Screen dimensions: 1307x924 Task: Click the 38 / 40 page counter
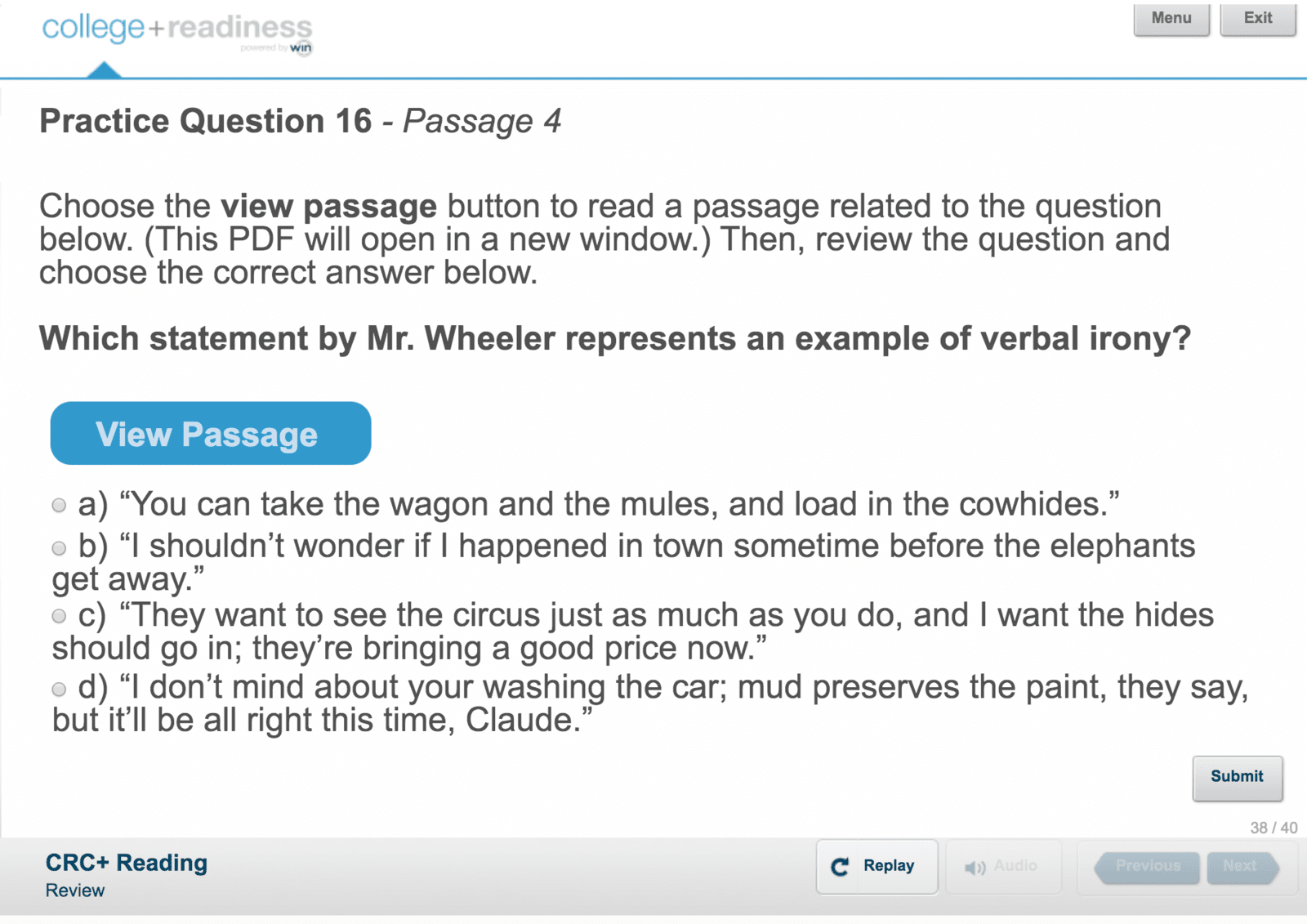[x=1274, y=828]
